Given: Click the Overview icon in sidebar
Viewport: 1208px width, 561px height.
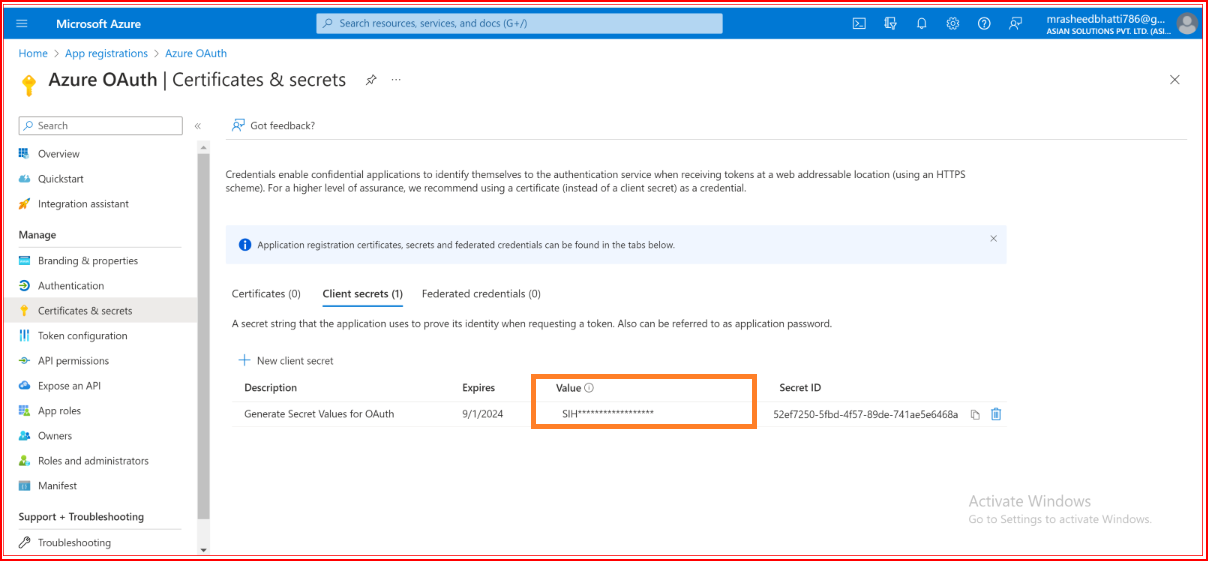Looking at the screenshot, I should tap(25, 154).
